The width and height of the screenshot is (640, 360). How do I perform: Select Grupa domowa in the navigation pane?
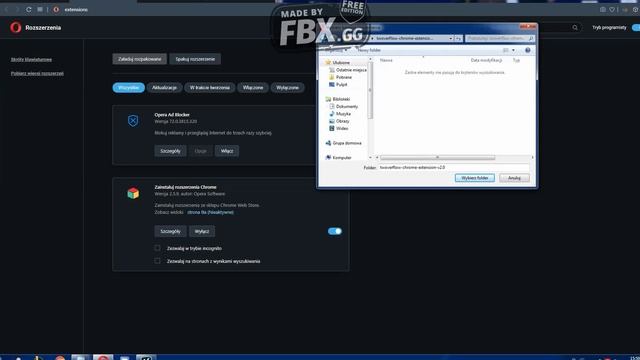[x=343, y=143]
